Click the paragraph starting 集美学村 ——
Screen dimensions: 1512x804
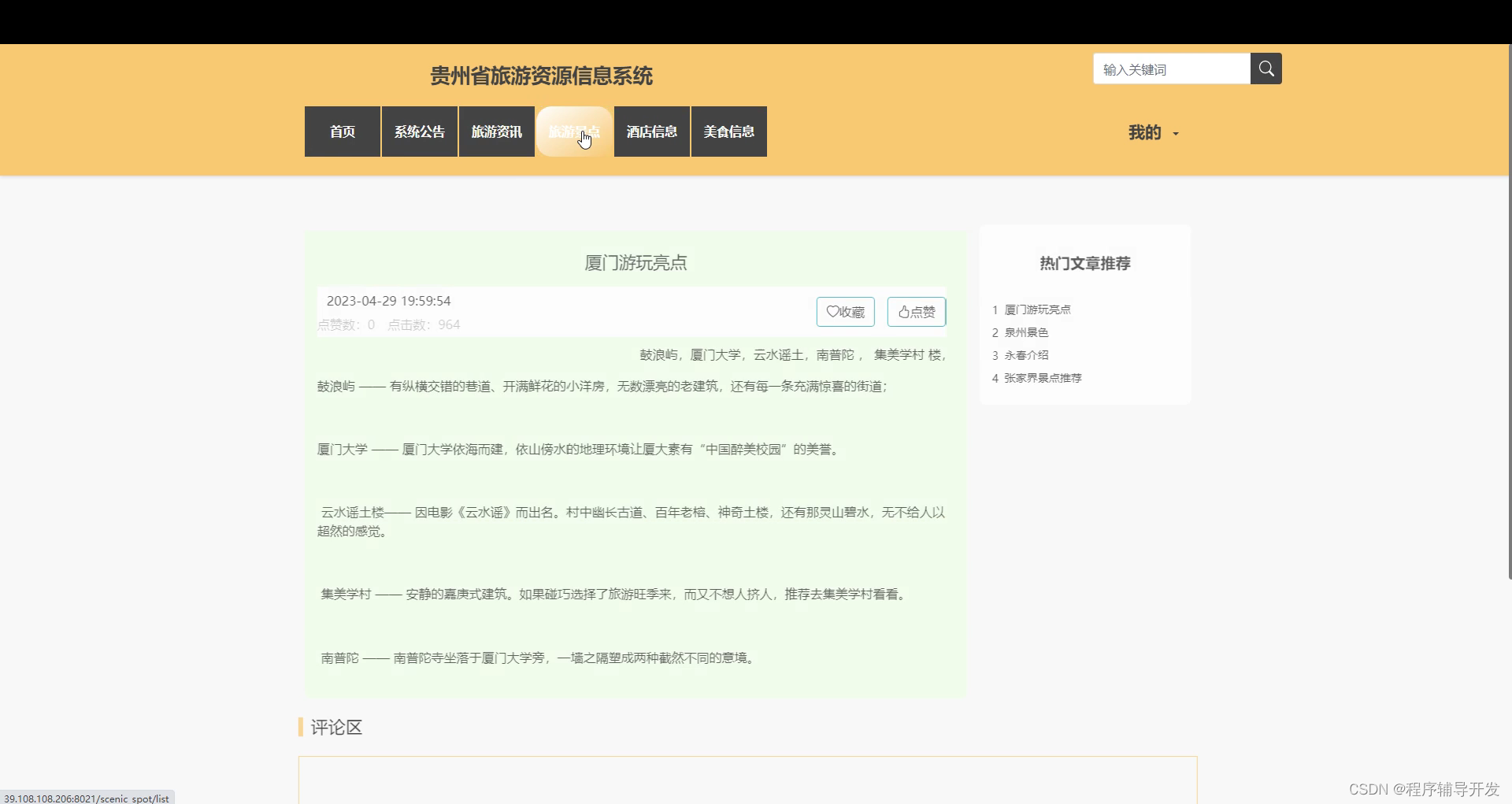coord(614,595)
